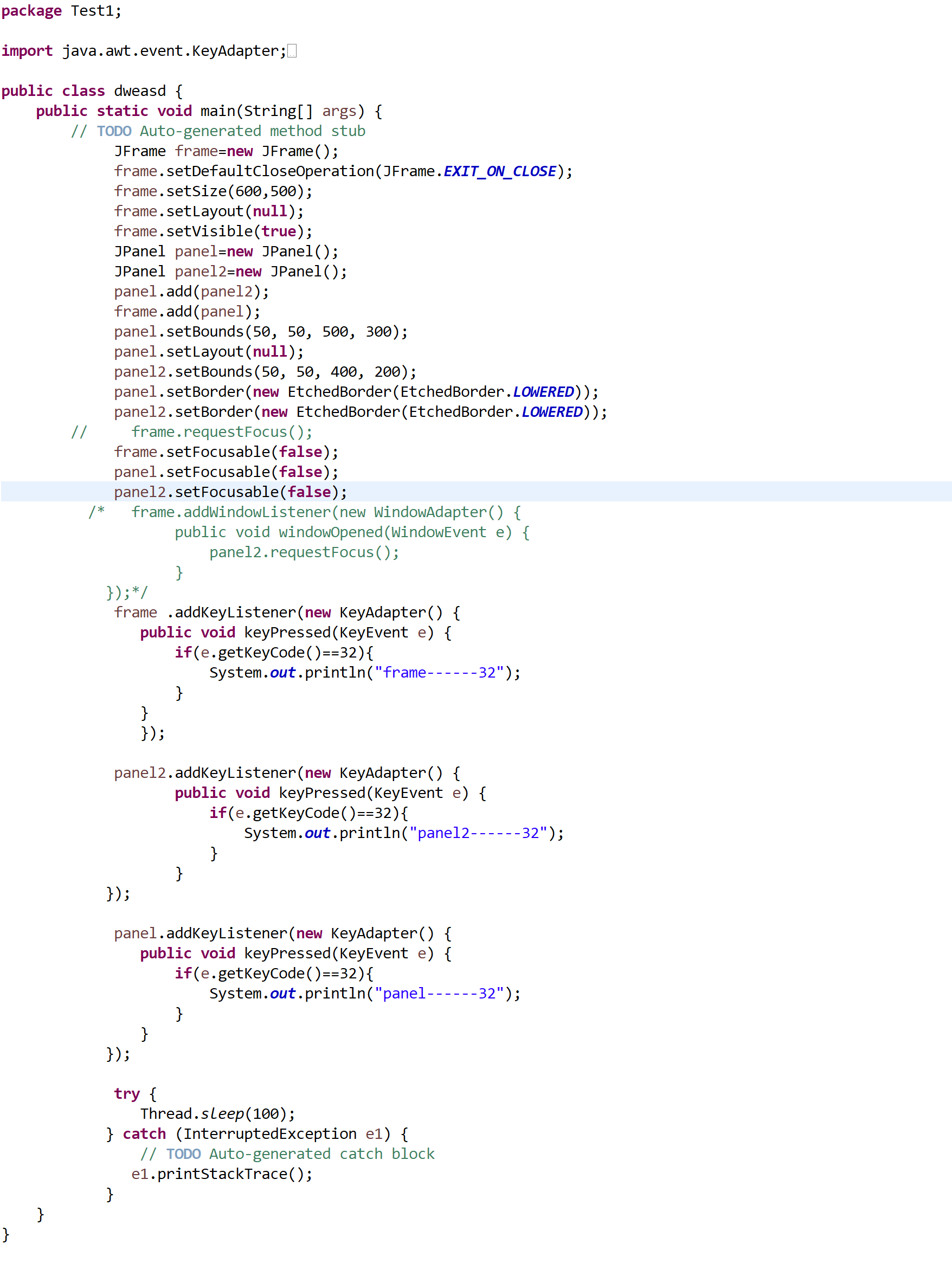The image size is (952, 1263).
Task: Click 'panel2.setBounds(50, 50, 400, 200);' line
Action: pyautogui.click(x=266, y=372)
